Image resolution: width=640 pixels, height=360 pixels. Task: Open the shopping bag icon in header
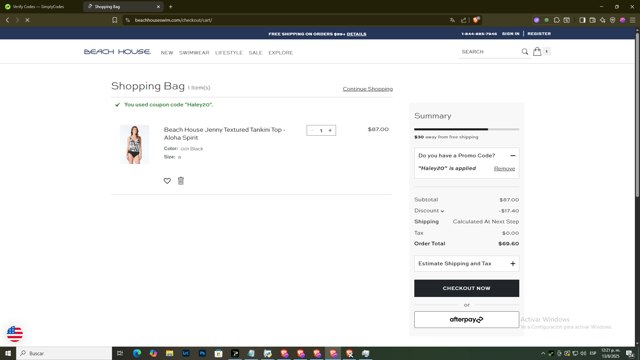[537, 51]
